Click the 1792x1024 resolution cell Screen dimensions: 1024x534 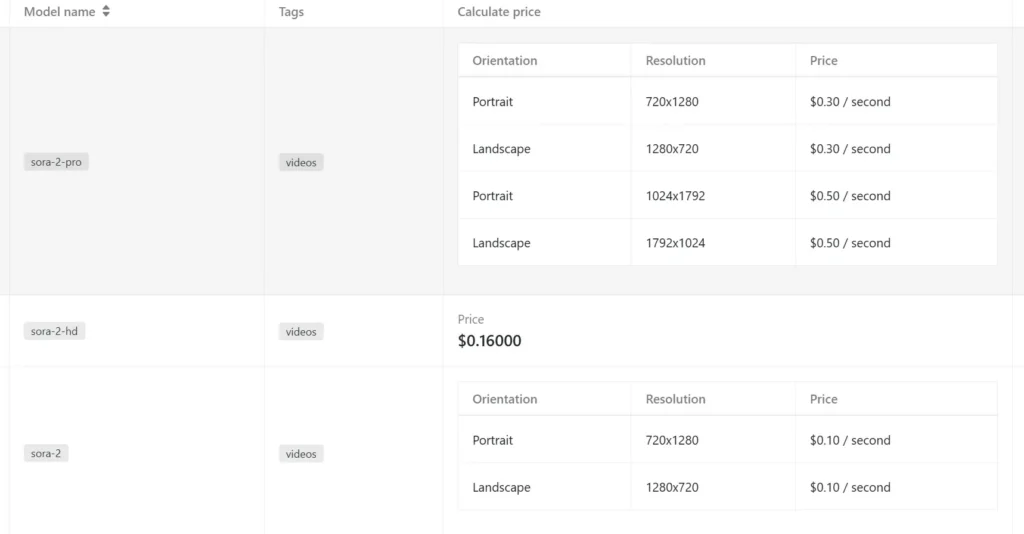(x=675, y=243)
